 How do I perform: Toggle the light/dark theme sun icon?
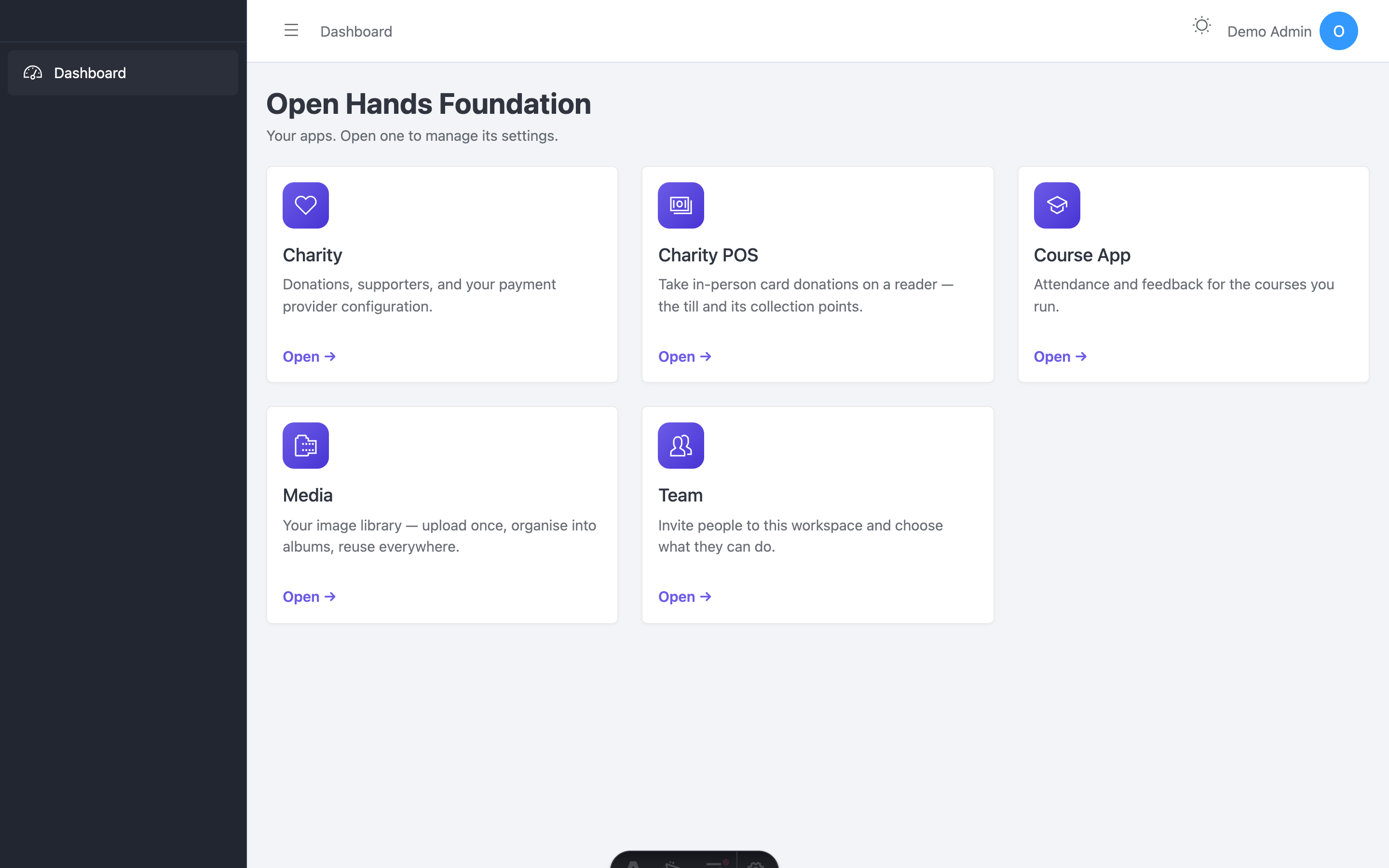coord(1201,26)
